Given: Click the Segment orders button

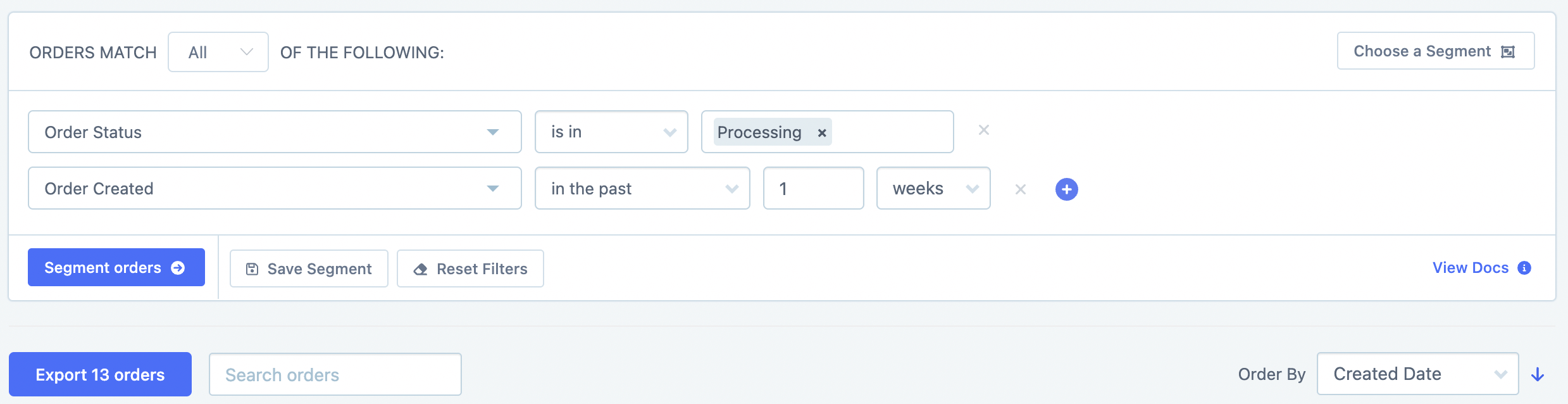Looking at the screenshot, I should (x=116, y=267).
